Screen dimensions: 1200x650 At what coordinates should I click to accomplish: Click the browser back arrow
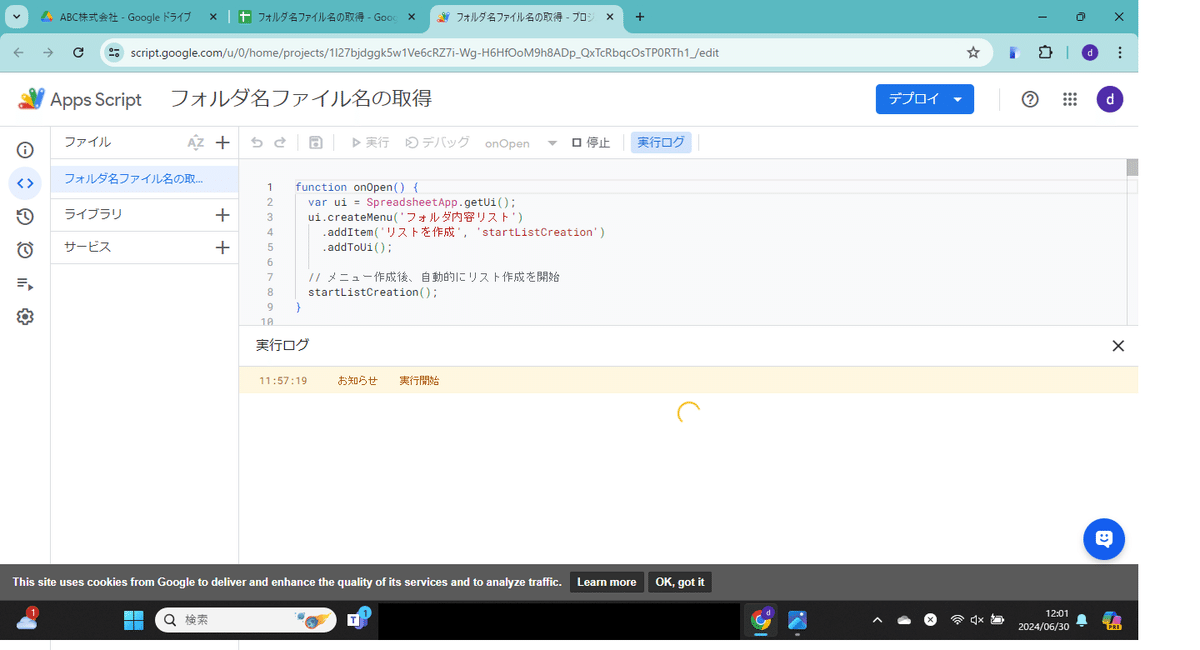(19, 53)
